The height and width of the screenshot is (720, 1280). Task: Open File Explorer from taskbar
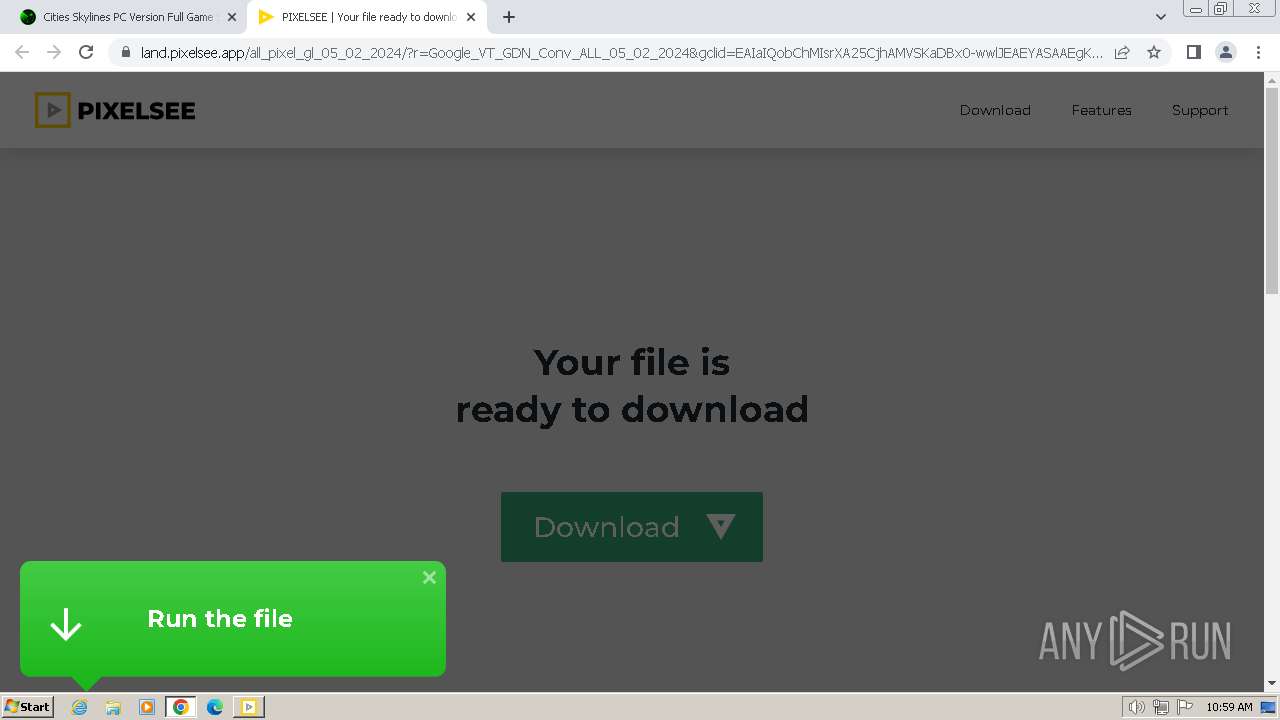click(x=113, y=707)
